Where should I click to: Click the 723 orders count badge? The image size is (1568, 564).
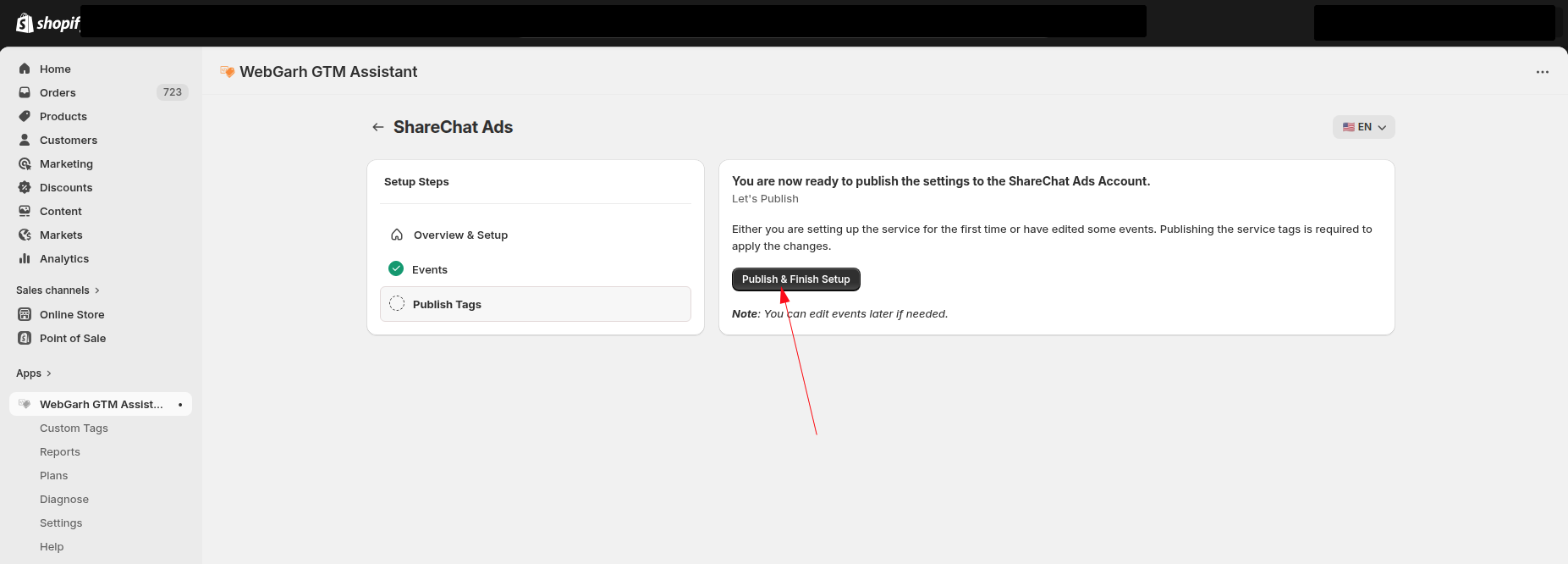point(173,92)
